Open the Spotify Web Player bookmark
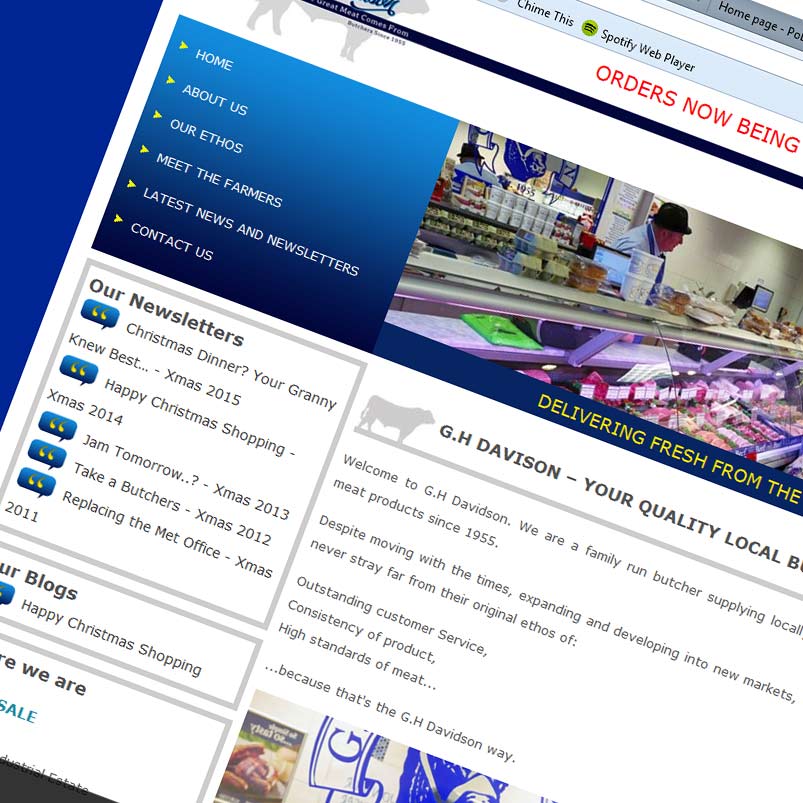803x803 pixels. [x=648, y=50]
